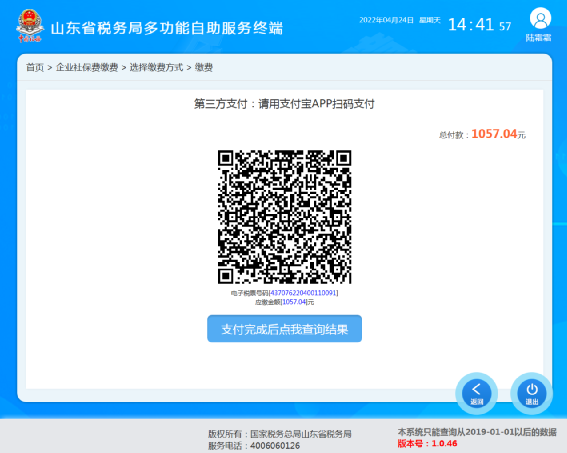Image resolution: width=567 pixels, height=453 pixels.
Task: Click the total amount 1057.04 value
Action: [x=494, y=134]
